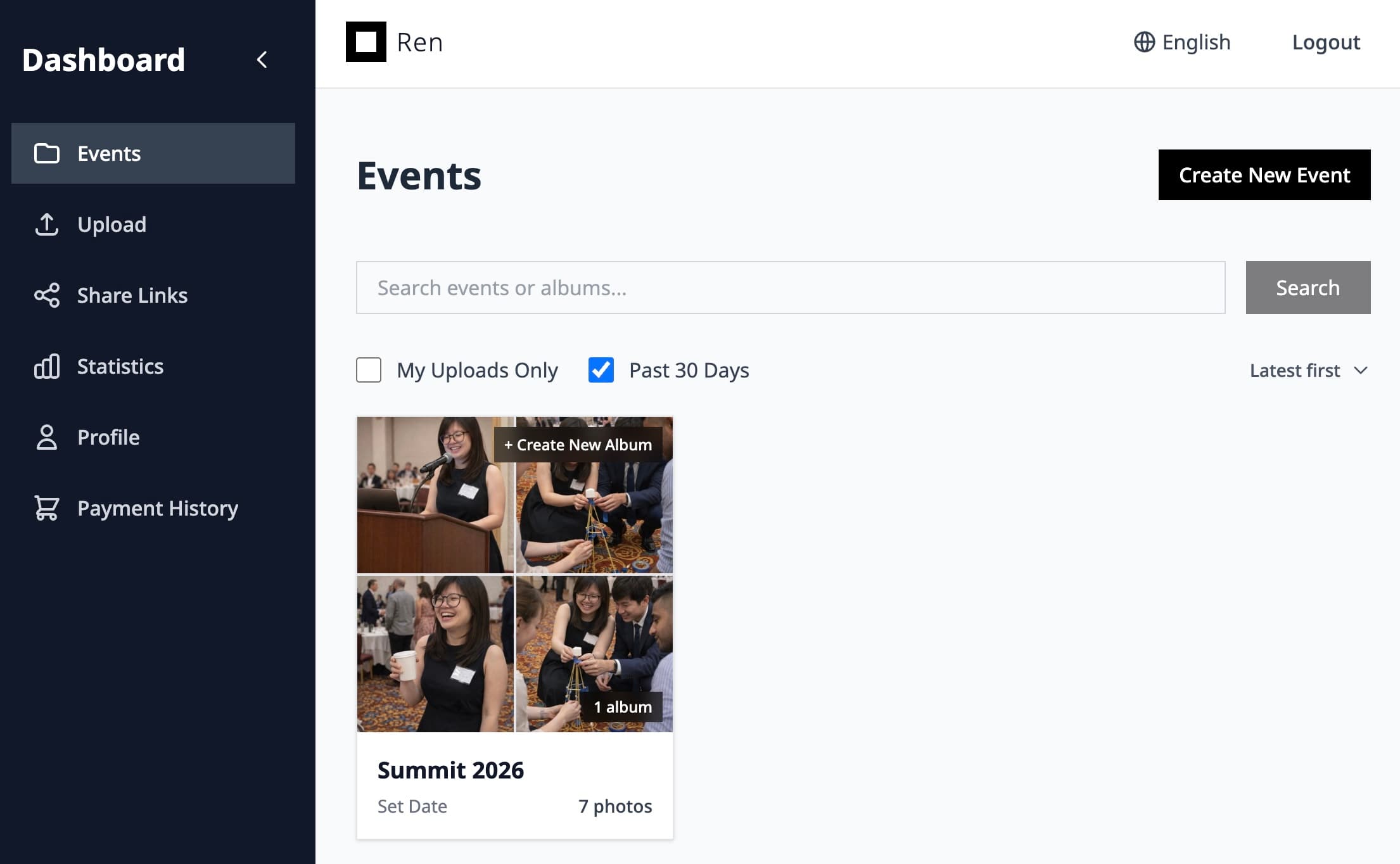The height and width of the screenshot is (864, 1400).
Task: Switch language from English
Action: point(1182,42)
